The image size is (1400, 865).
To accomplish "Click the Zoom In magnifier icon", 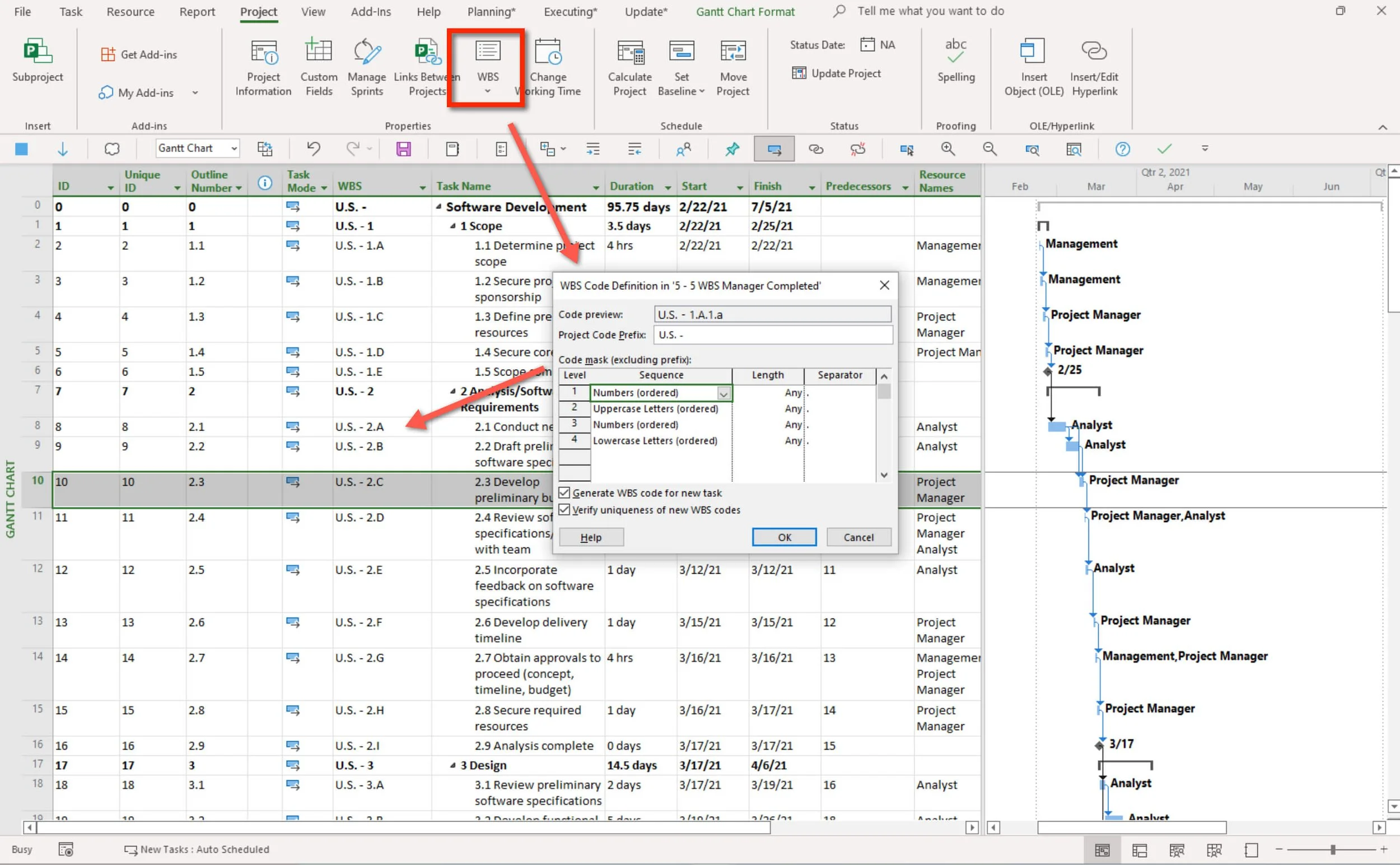I will [x=948, y=149].
